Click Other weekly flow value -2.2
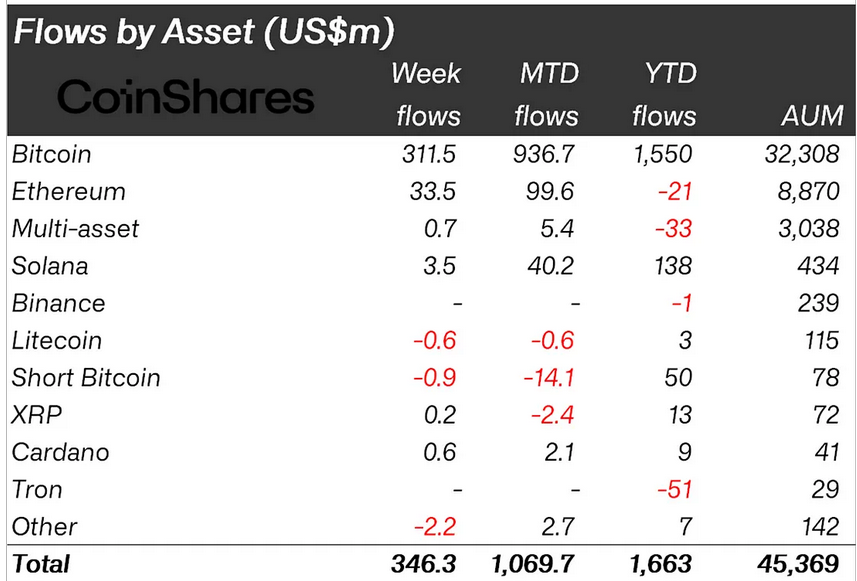The width and height of the screenshot is (857, 581). (x=435, y=526)
